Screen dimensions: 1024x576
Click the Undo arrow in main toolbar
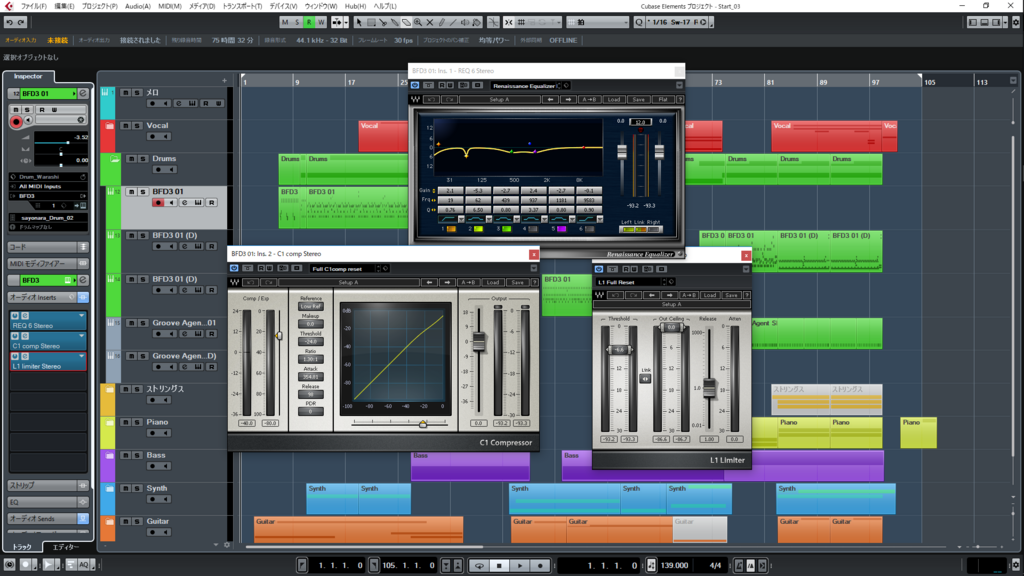[x=9, y=22]
